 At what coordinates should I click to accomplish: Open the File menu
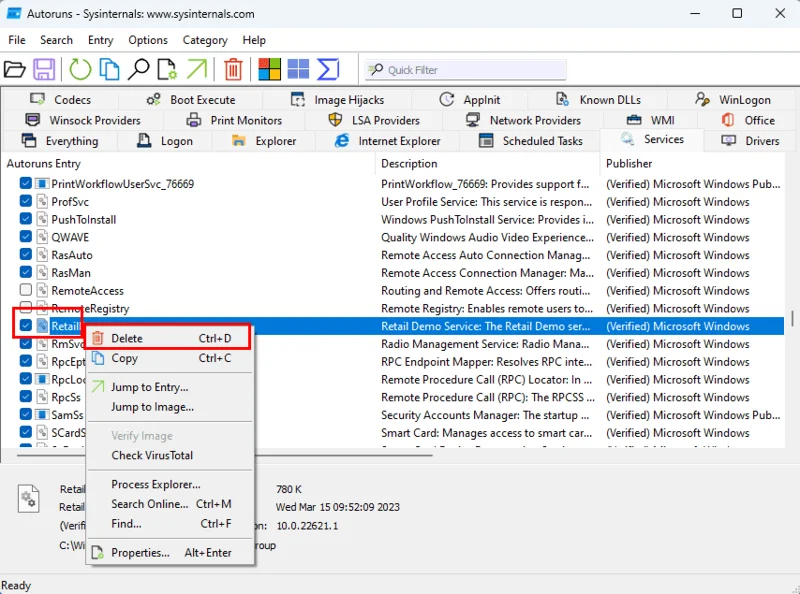17,40
